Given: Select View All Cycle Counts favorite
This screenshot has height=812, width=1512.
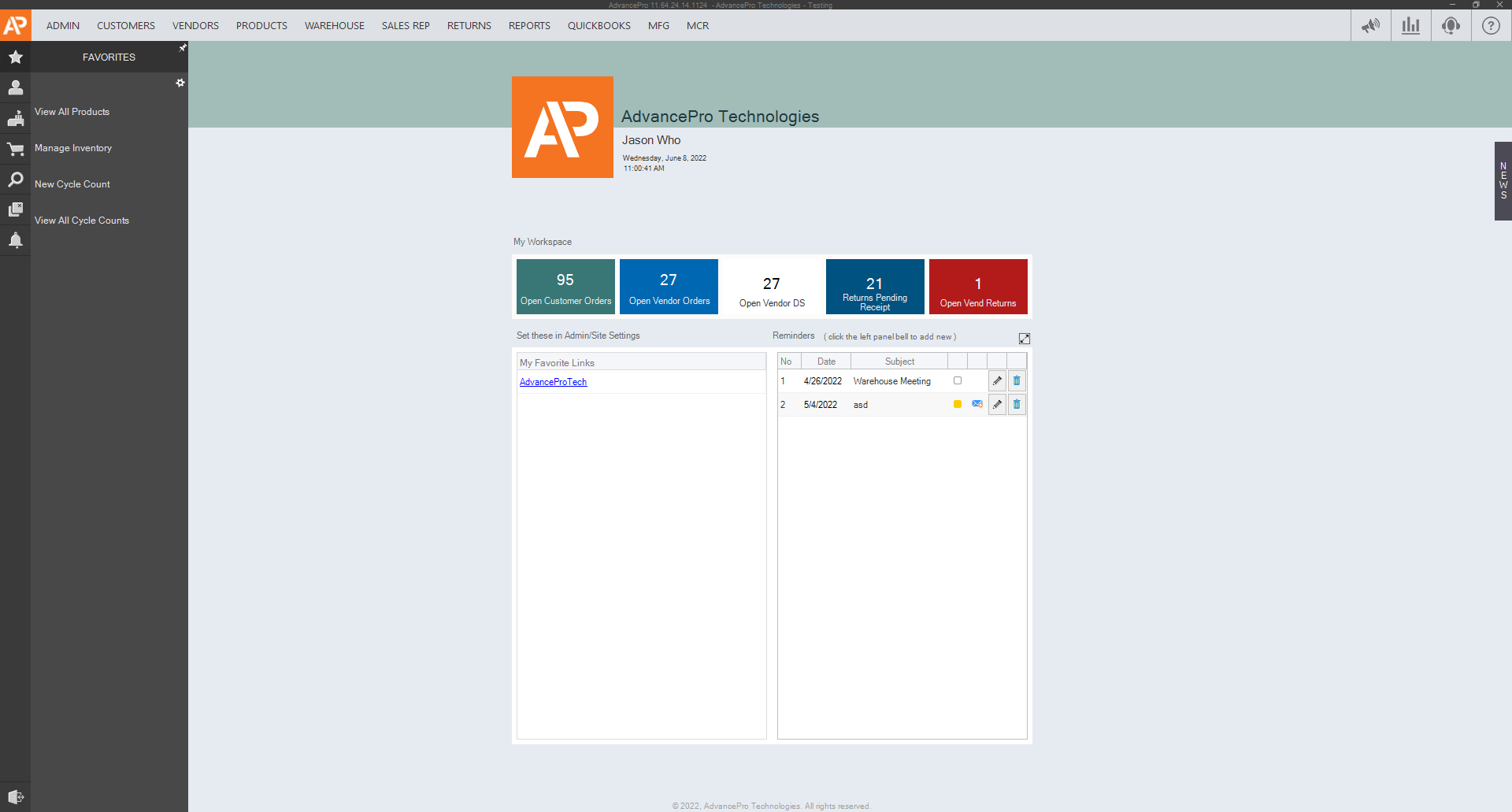Looking at the screenshot, I should coord(82,221).
